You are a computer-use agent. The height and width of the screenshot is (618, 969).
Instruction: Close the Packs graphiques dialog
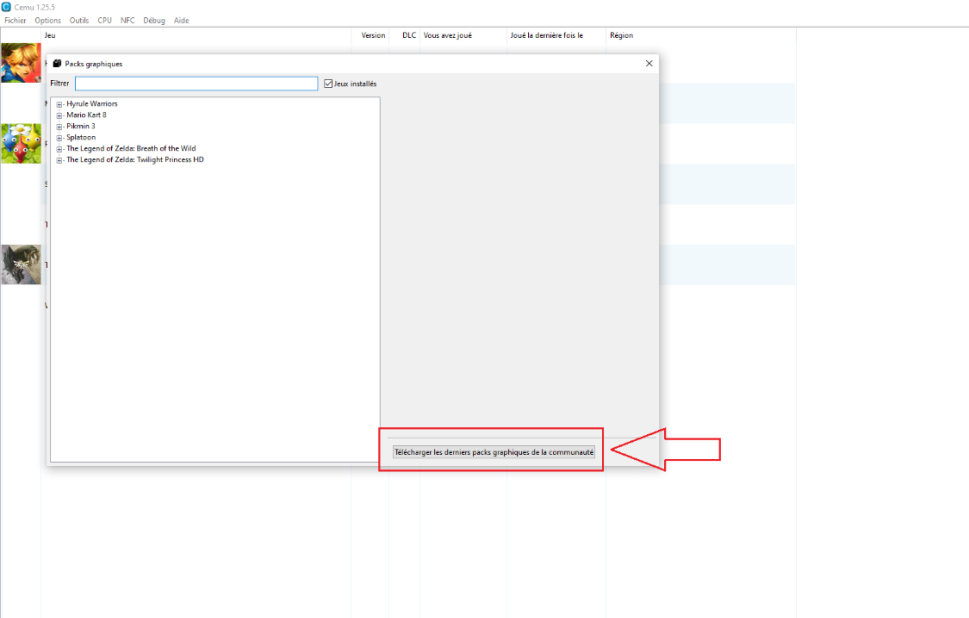[x=649, y=63]
